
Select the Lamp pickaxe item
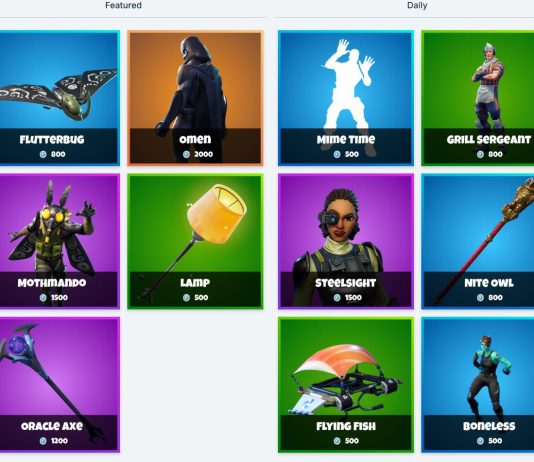click(195, 241)
